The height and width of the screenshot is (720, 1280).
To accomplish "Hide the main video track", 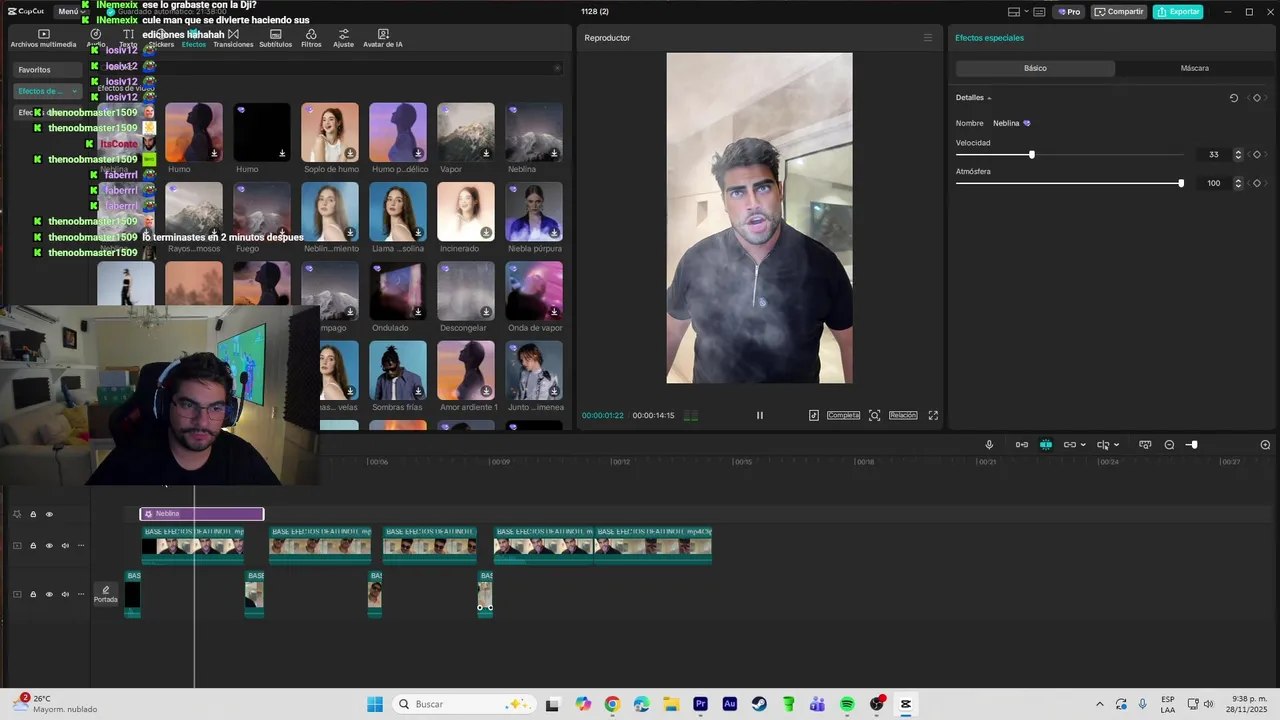I will [x=49, y=546].
